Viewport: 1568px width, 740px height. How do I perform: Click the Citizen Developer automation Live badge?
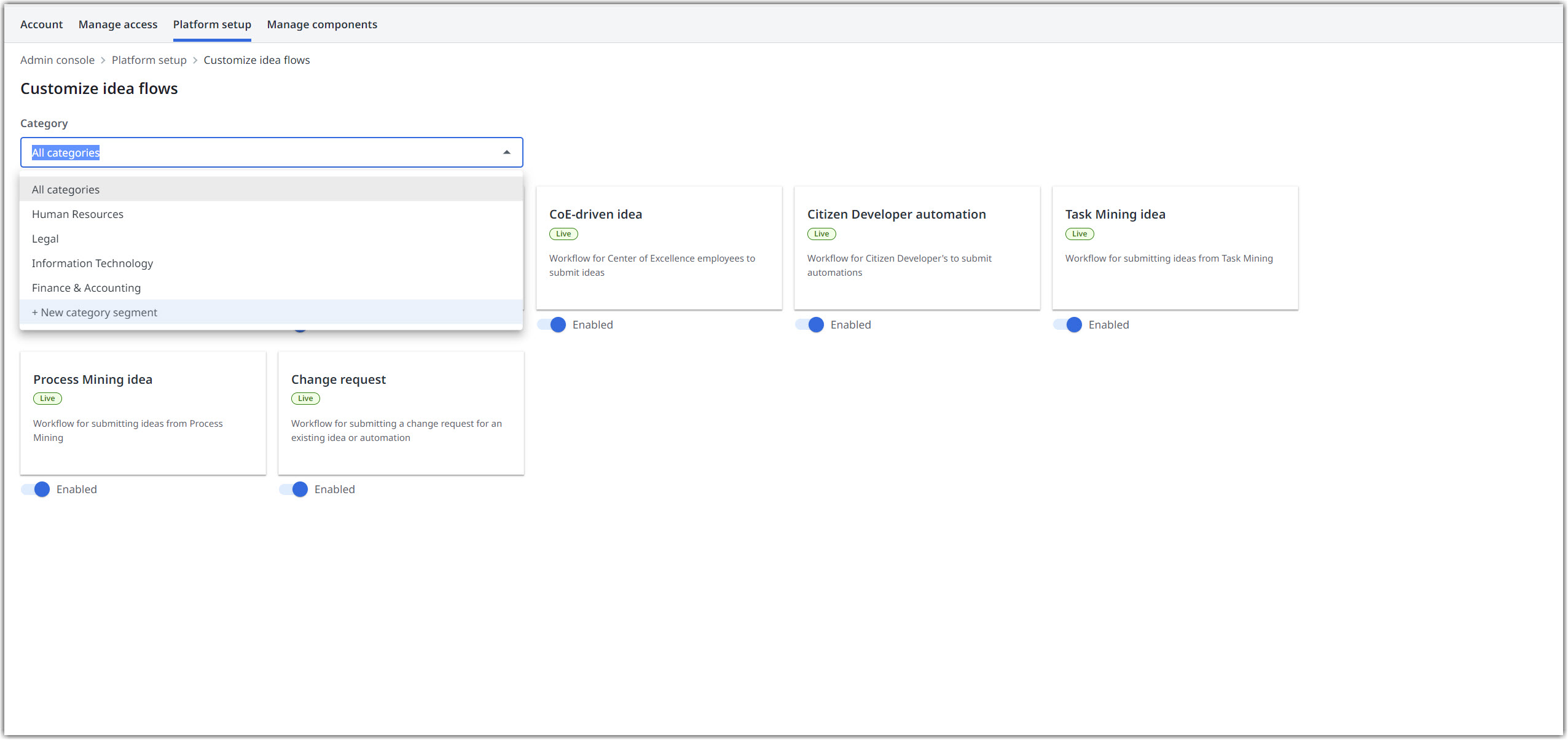pos(822,233)
